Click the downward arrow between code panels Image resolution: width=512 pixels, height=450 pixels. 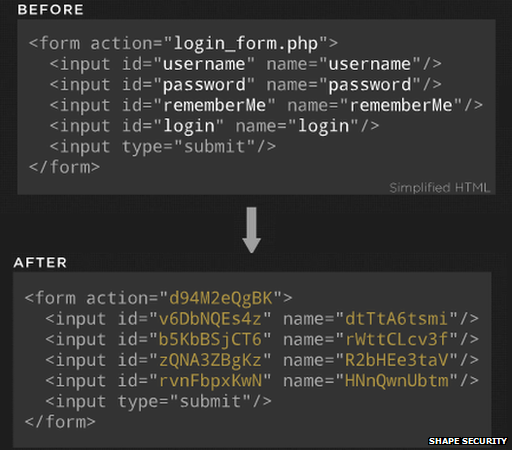pos(251,230)
